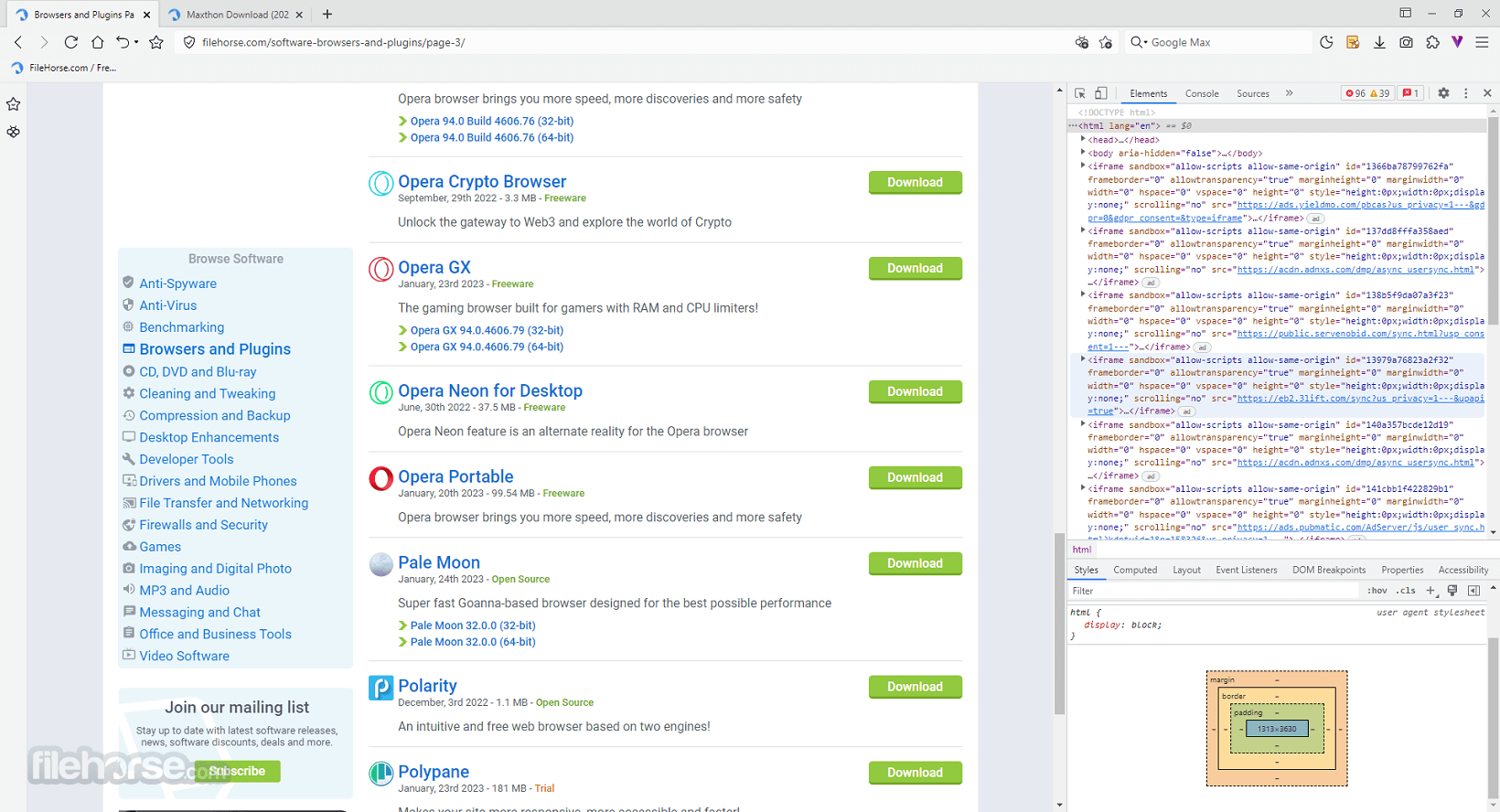Toggle the device toolbar in DevTools
This screenshot has width=1500, height=812.
pyautogui.click(x=1101, y=93)
